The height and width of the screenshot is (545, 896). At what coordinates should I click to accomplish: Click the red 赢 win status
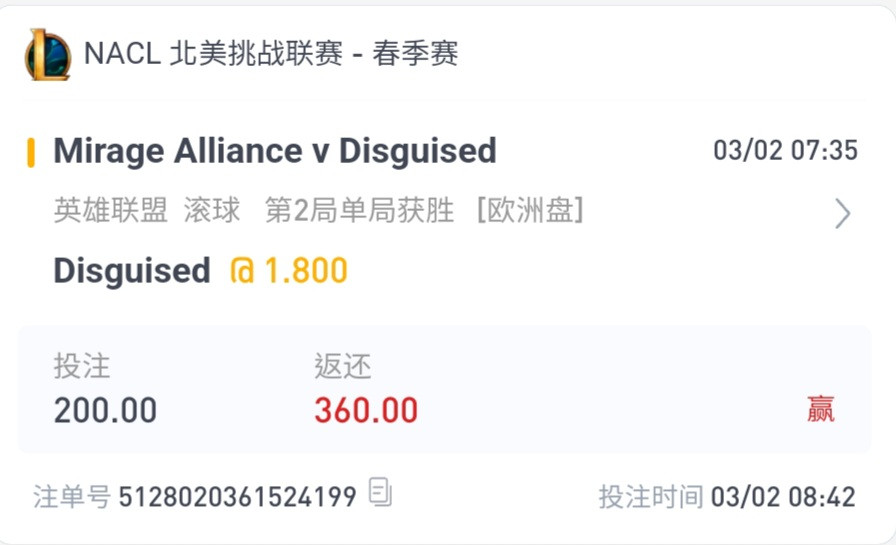(821, 409)
